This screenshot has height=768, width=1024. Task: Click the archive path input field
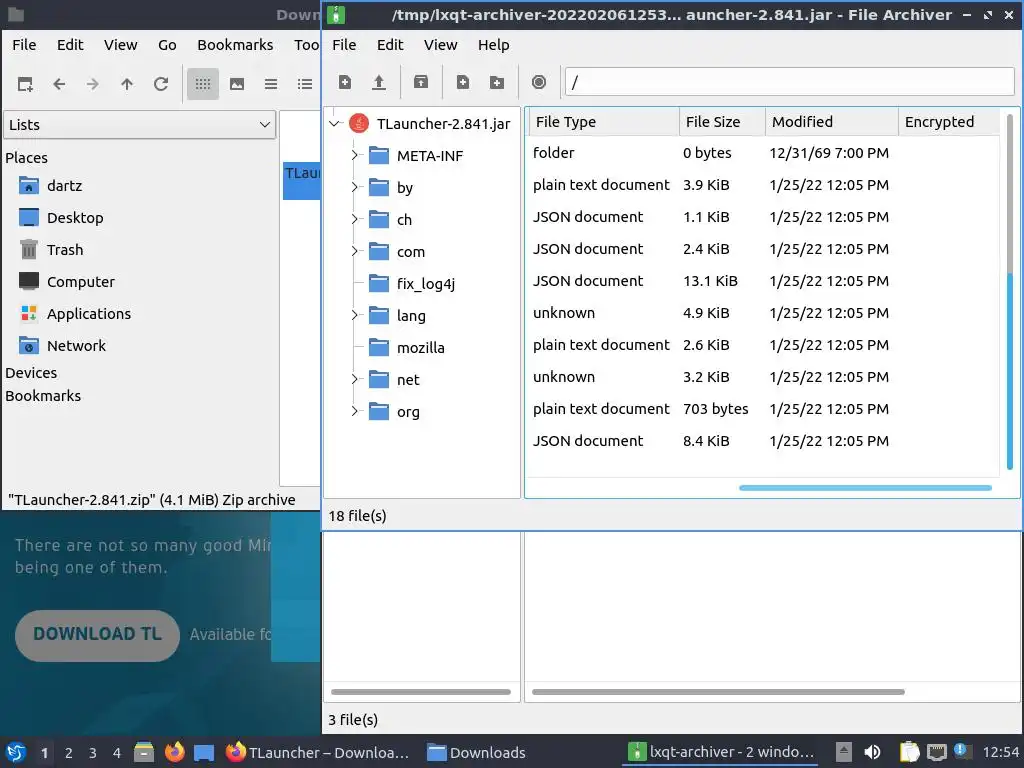coord(789,82)
